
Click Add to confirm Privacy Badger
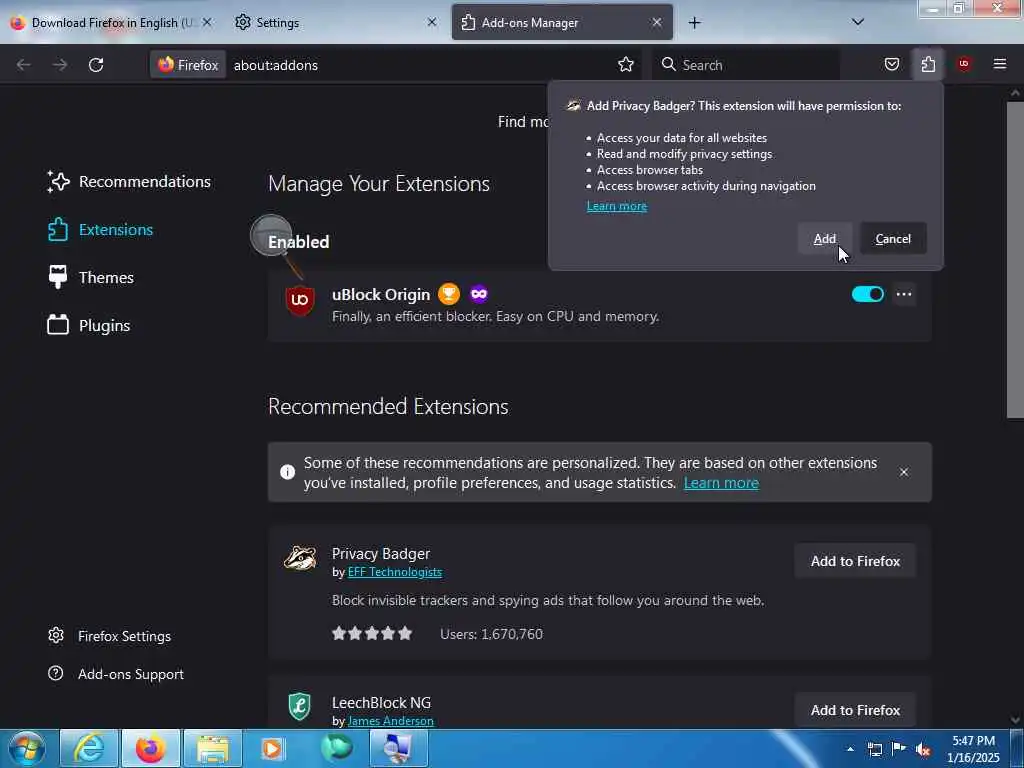[825, 239]
